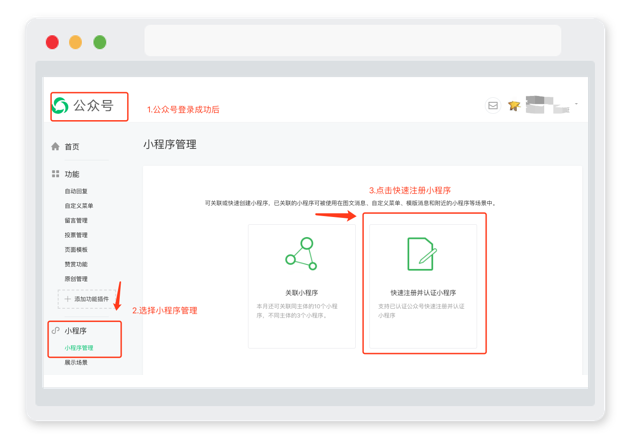Open 原创管理 in the sidebar

coord(76,279)
